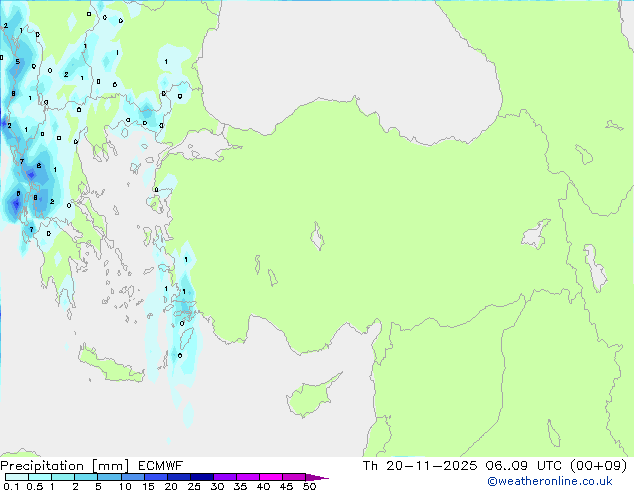Click the legend label "40"

[x=263, y=486]
